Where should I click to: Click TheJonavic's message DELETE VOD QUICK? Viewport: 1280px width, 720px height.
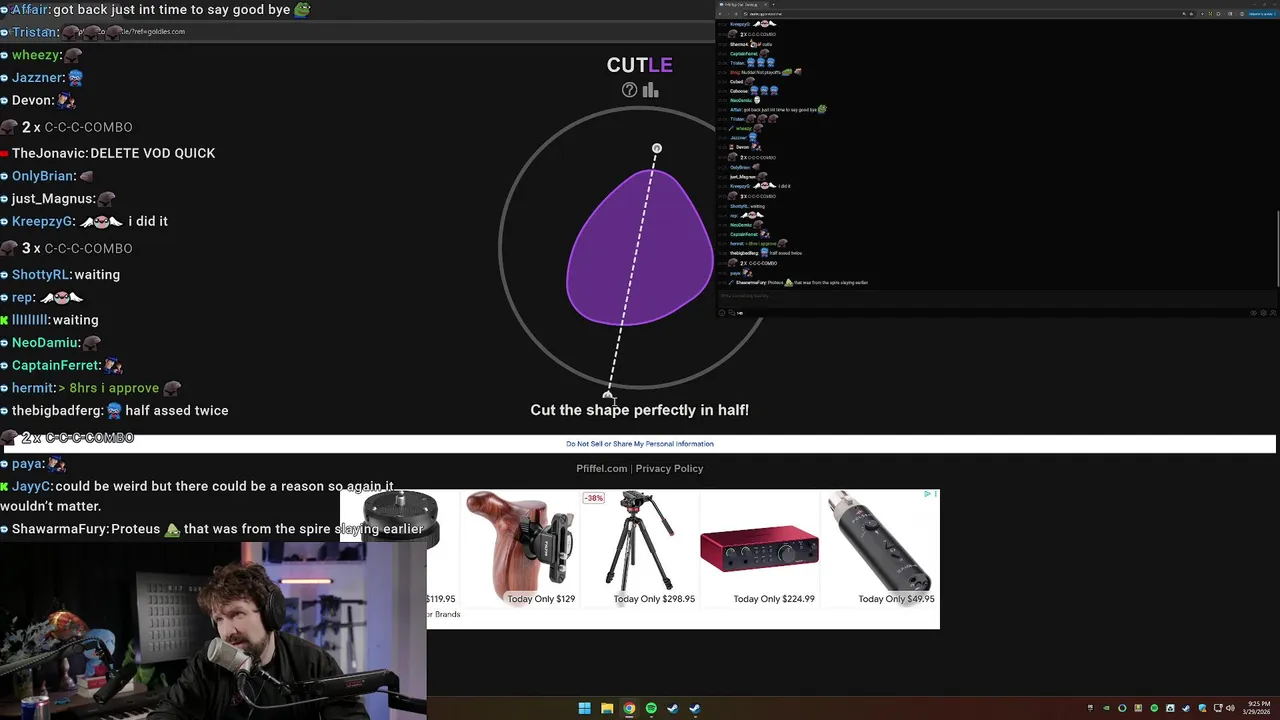click(152, 153)
